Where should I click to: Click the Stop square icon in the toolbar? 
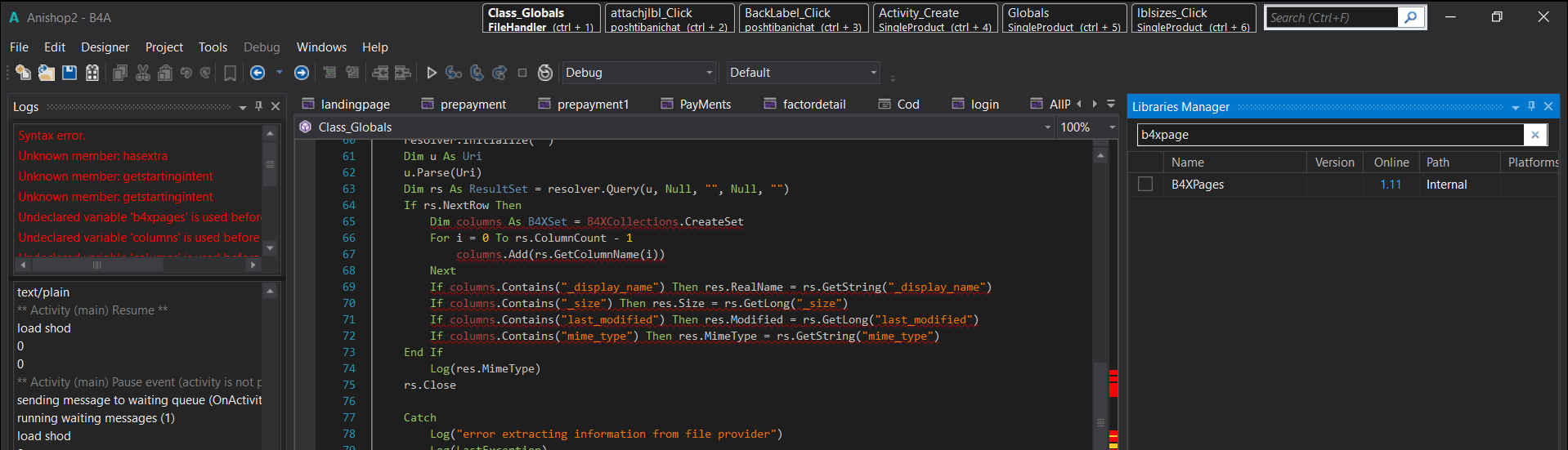click(522, 73)
